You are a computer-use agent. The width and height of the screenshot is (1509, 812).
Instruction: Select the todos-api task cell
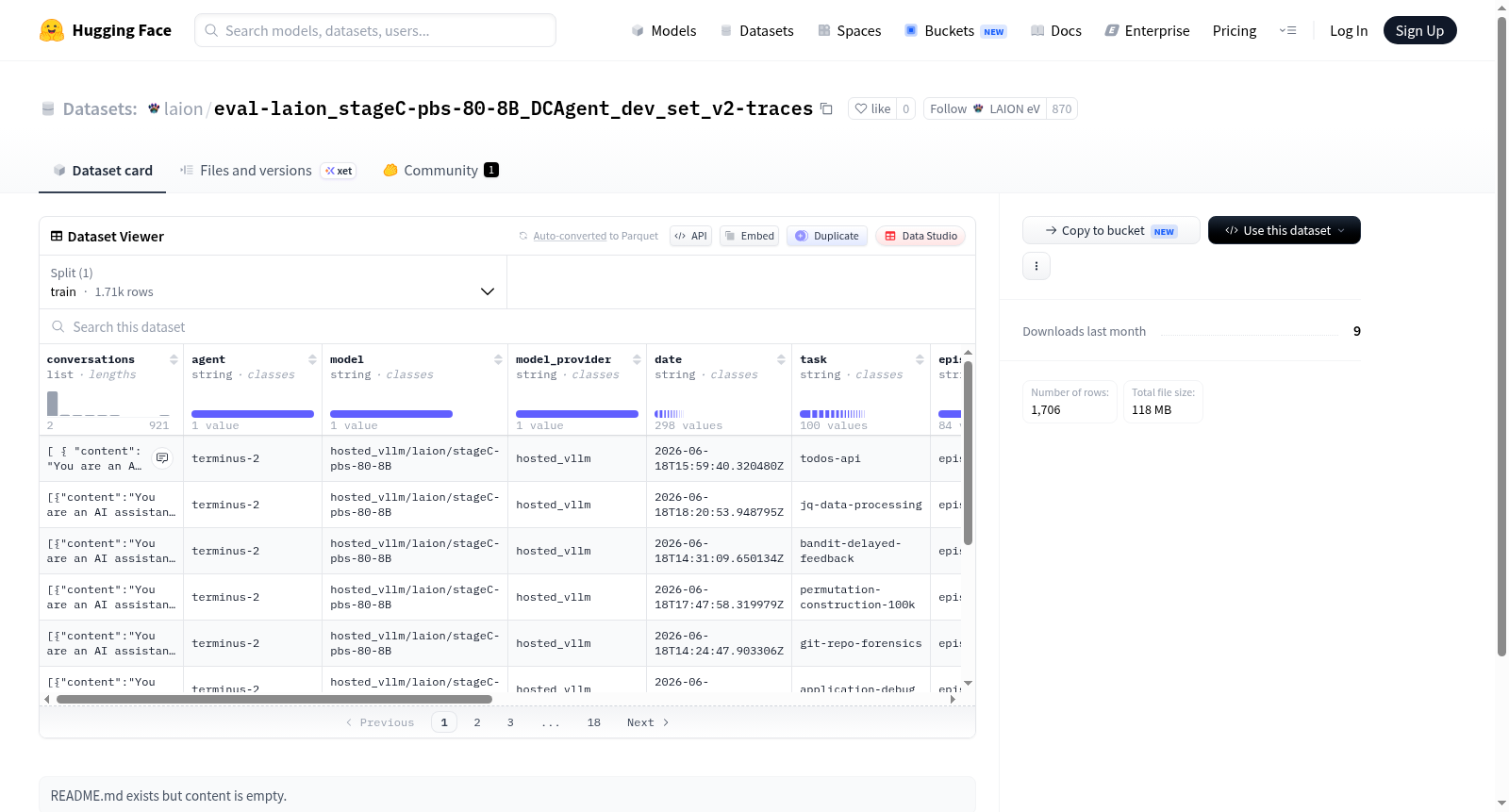[861, 458]
